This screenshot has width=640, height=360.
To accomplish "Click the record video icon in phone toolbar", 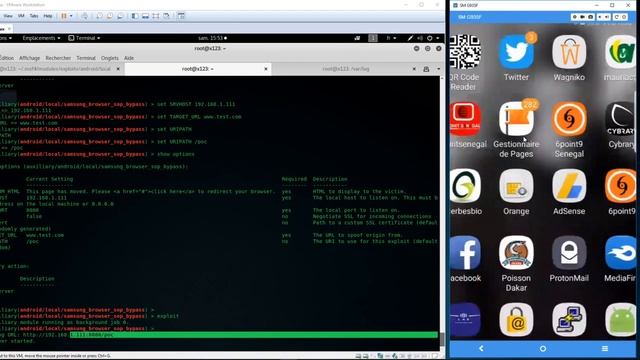I will click(582, 17).
